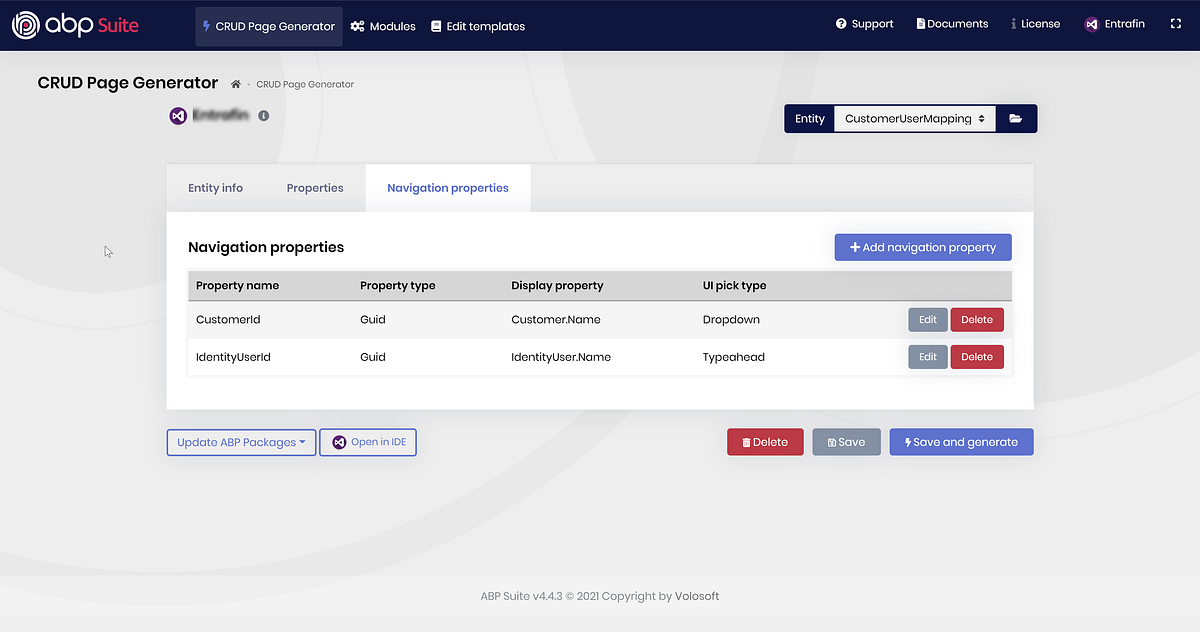The image size is (1200, 632).
Task: Click the home breadcrumb icon
Action: (234, 84)
